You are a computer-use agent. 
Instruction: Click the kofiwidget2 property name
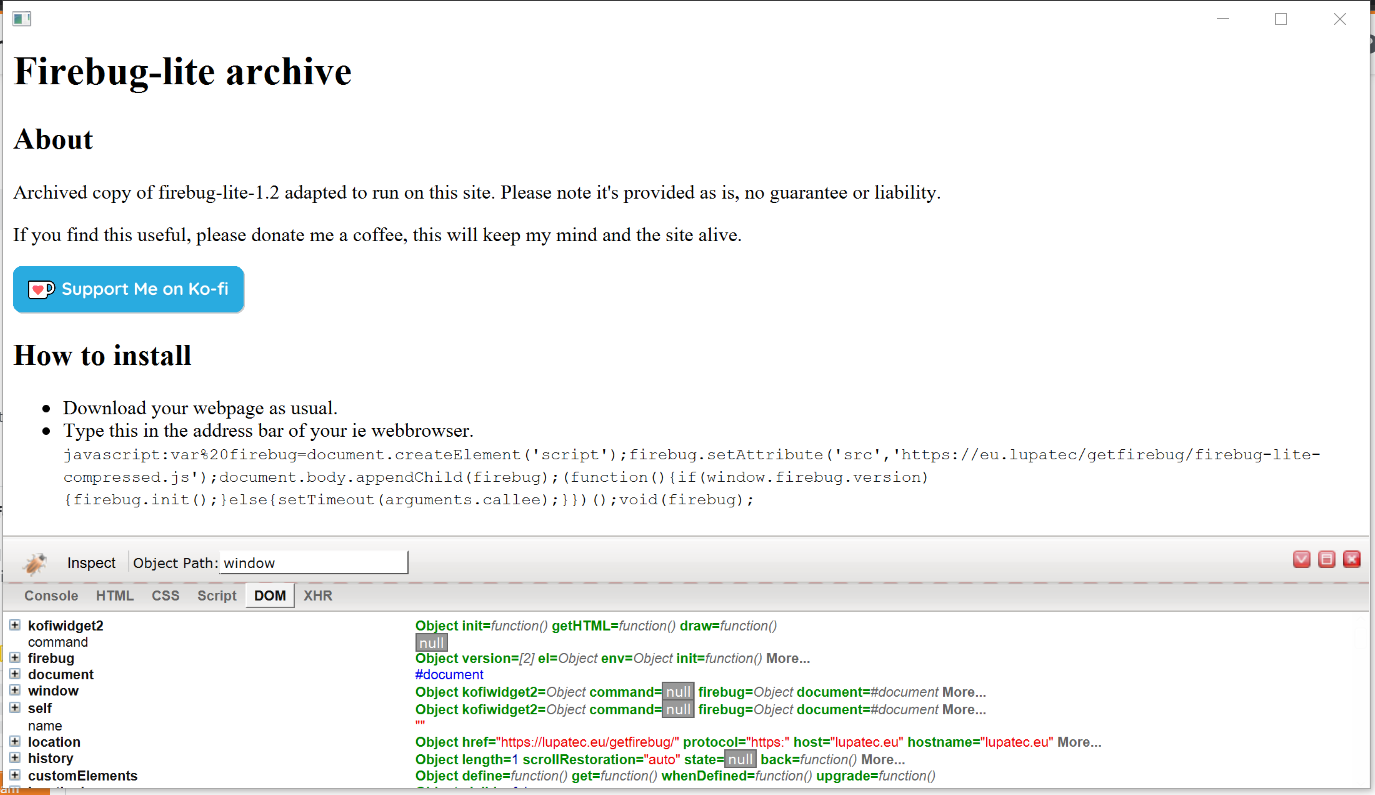(65, 626)
